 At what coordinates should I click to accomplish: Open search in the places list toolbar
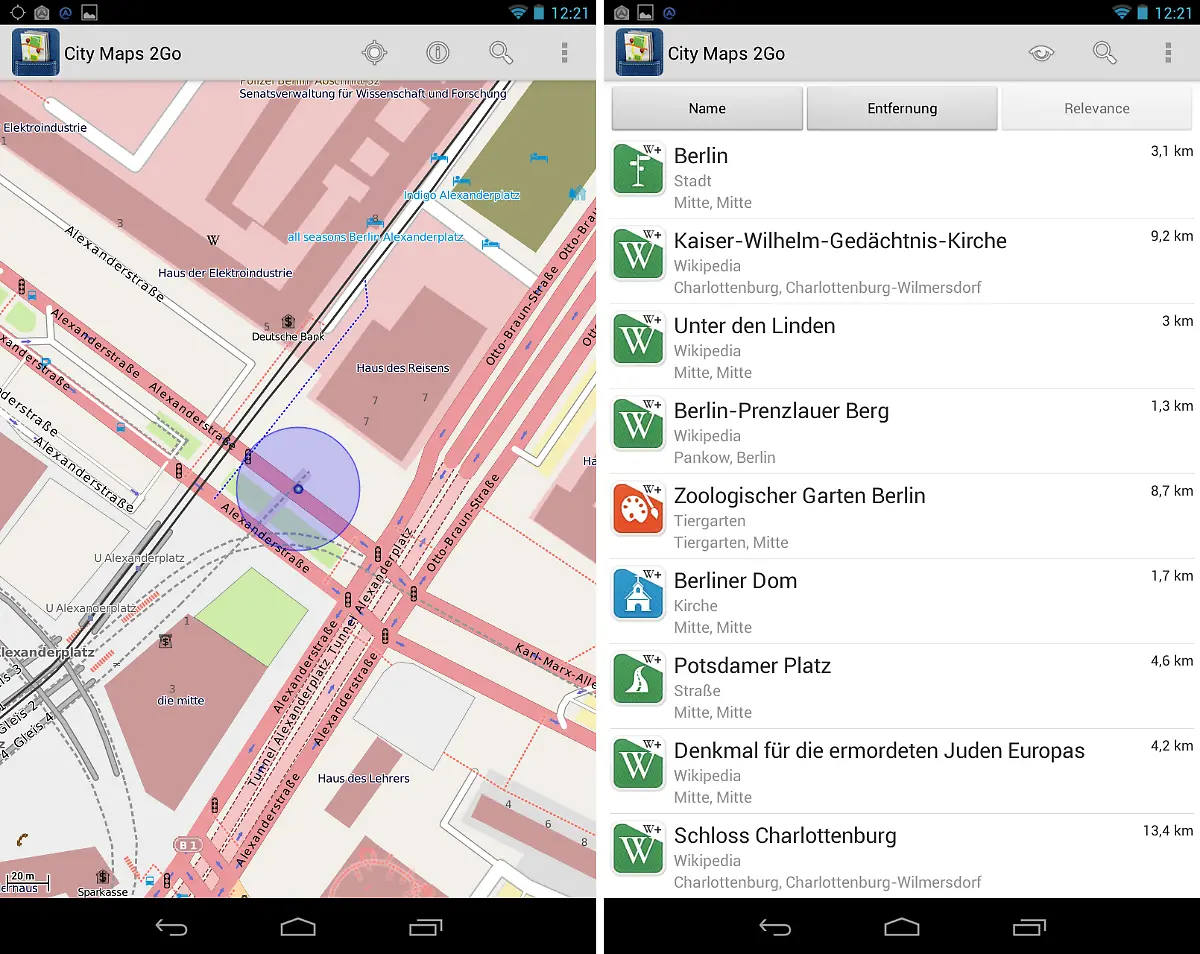point(1104,52)
